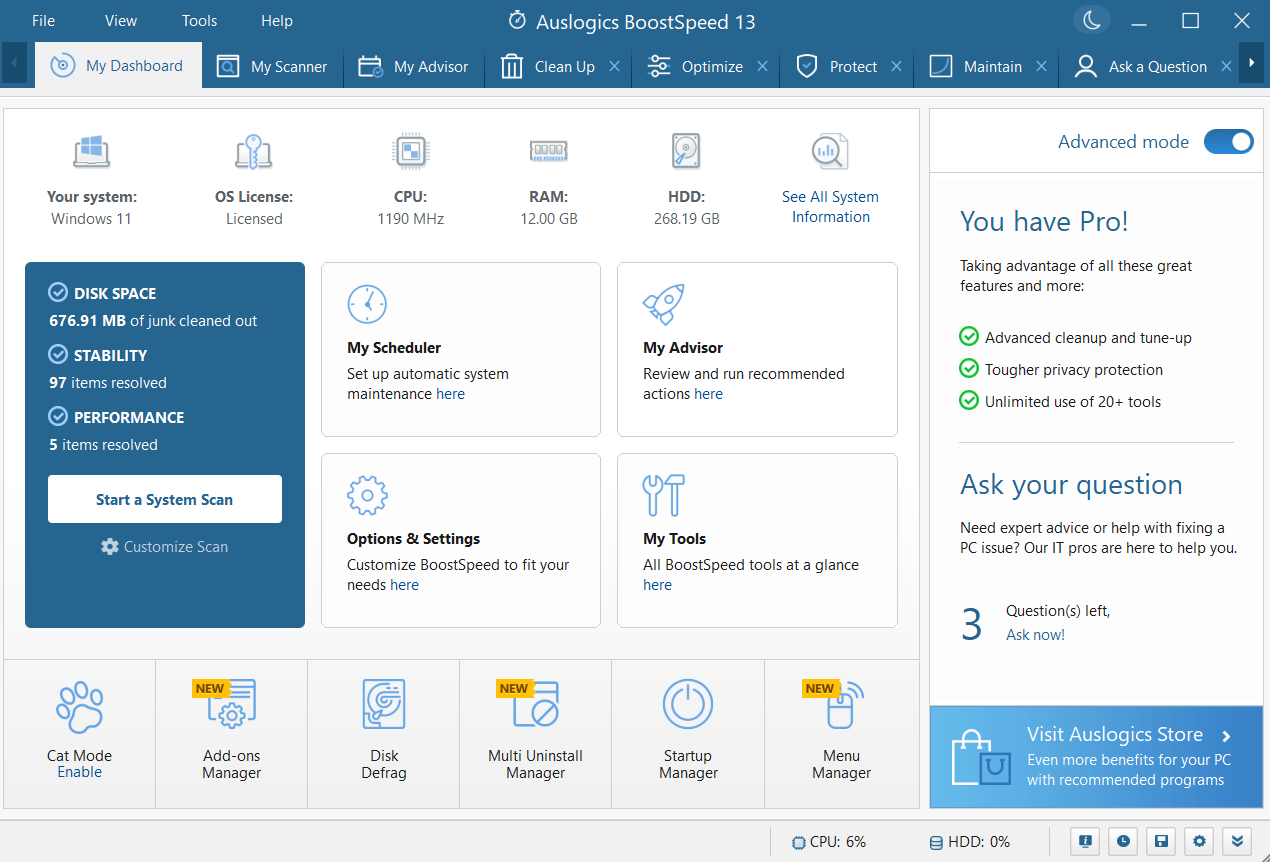Open the My Scheduler clock icon
This screenshot has height=862, width=1270.
pos(367,303)
